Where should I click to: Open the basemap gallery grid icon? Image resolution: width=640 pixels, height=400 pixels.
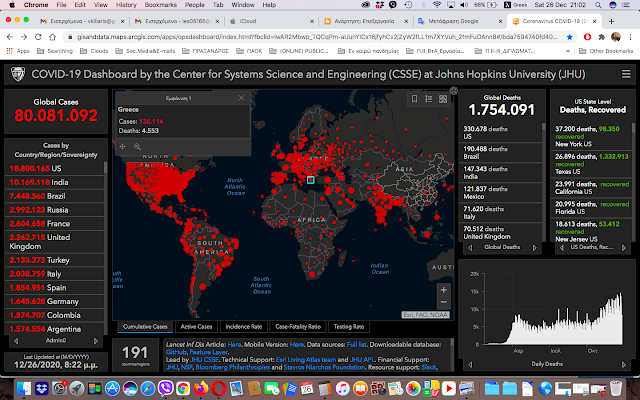point(443,99)
